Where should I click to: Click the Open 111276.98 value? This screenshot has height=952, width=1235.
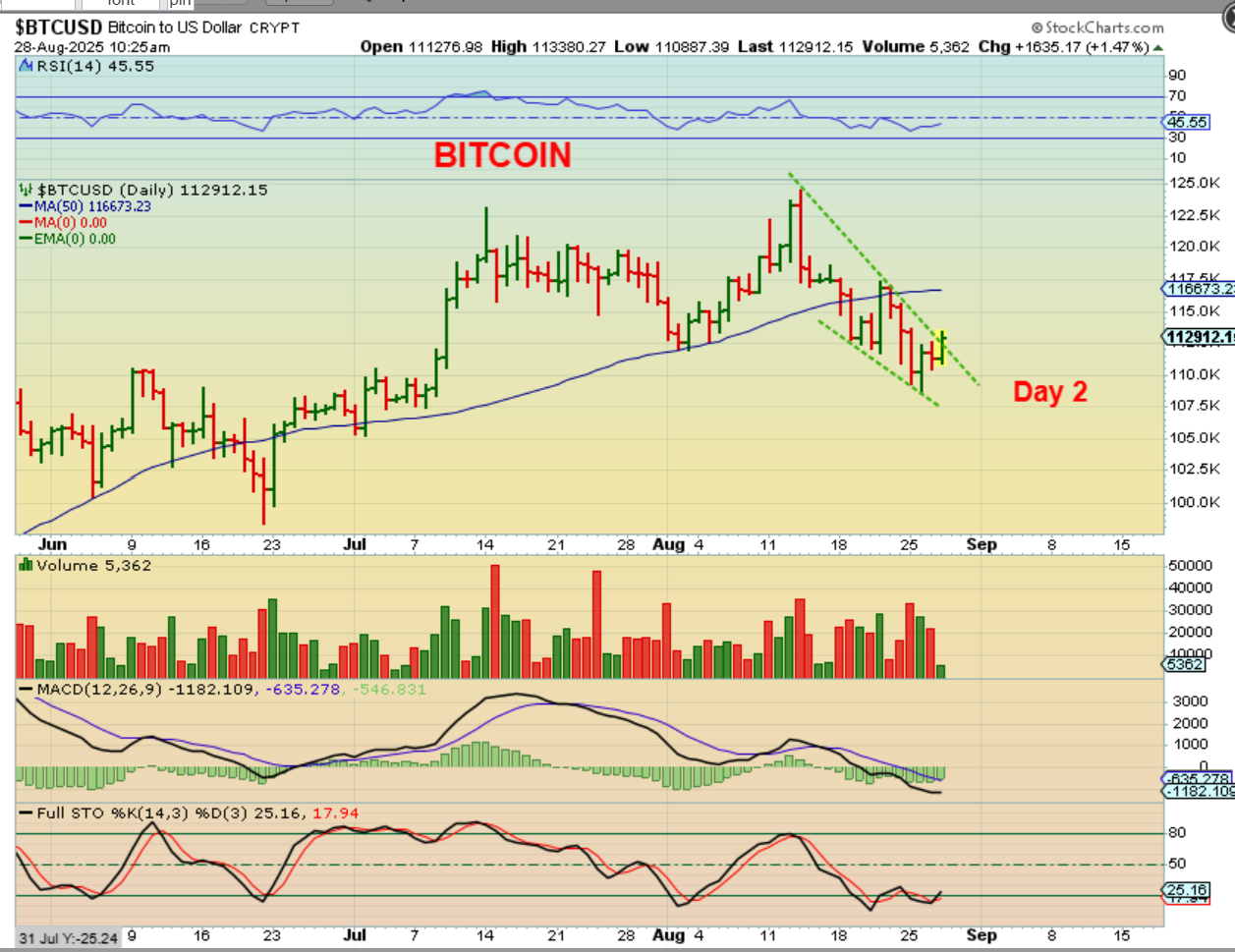point(421,46)
